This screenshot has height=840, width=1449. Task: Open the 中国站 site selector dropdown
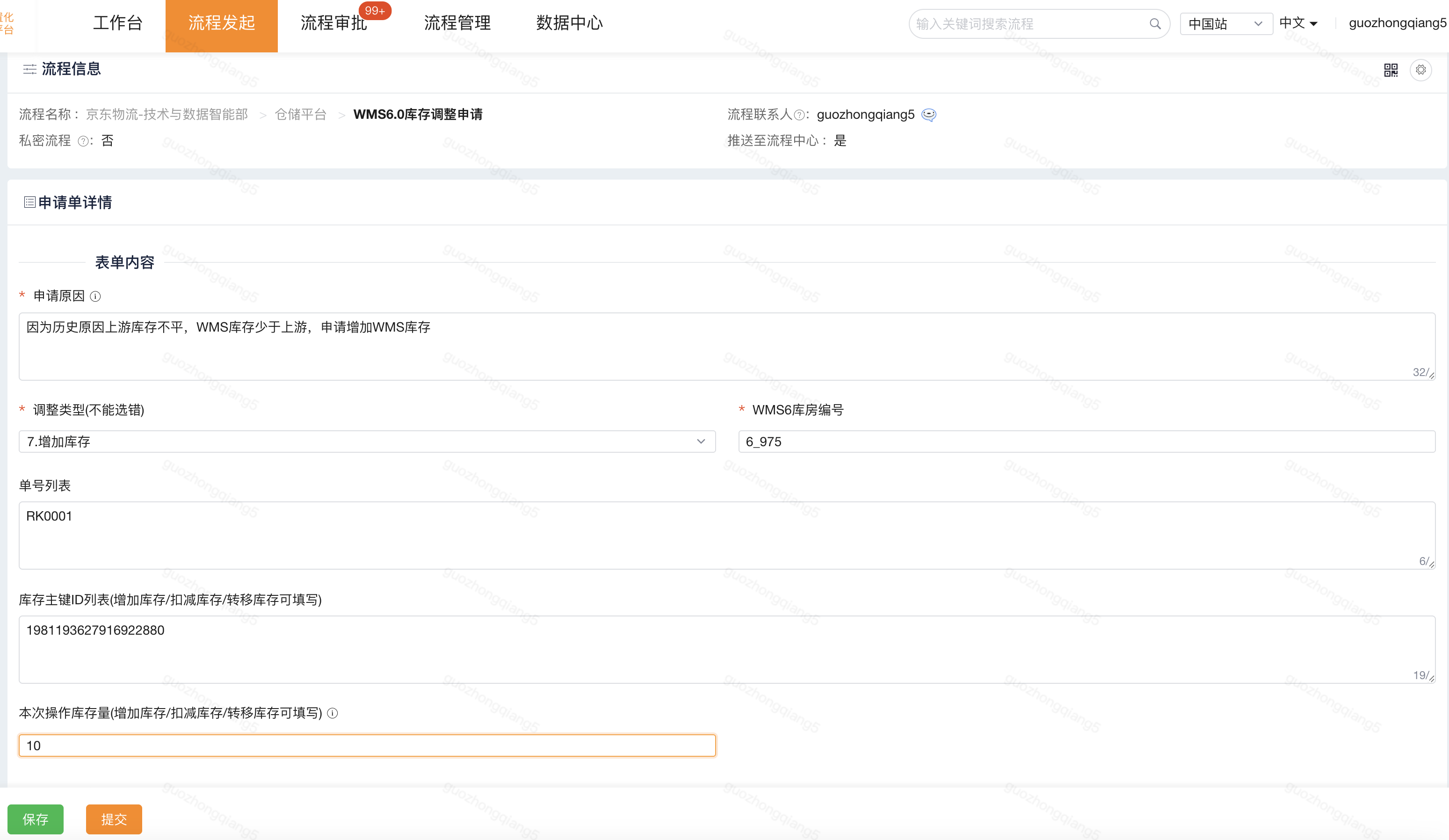coord(1225,24)
